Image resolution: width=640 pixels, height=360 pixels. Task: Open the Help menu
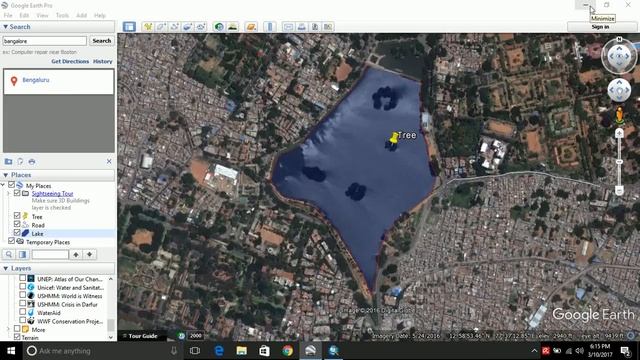click(x=100, y=16)
